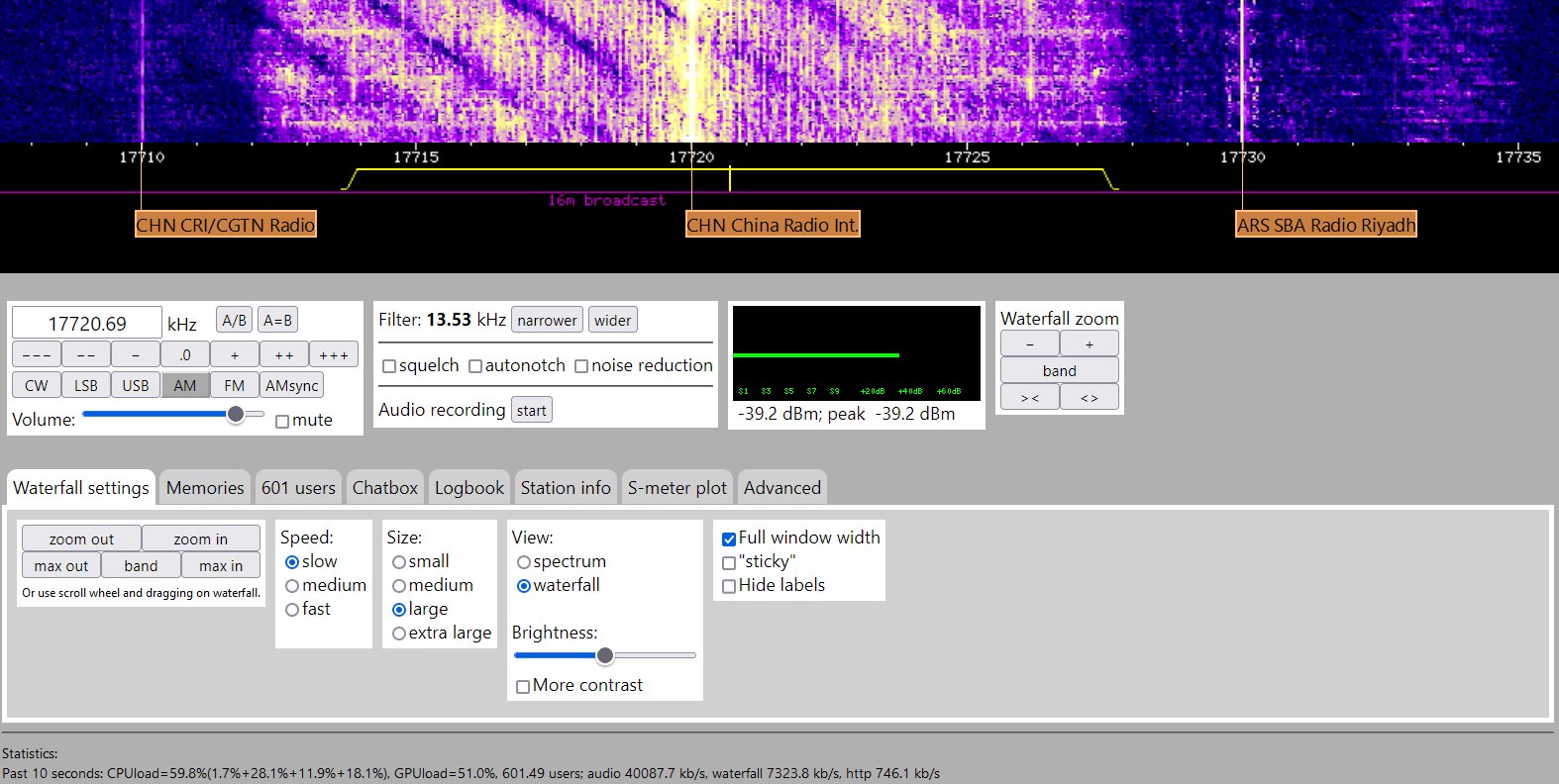Select extra large waterfall size
Image resolution: width=1559 pixels, height=784 pixels.
pyautogui.click(x=399, y=634)
